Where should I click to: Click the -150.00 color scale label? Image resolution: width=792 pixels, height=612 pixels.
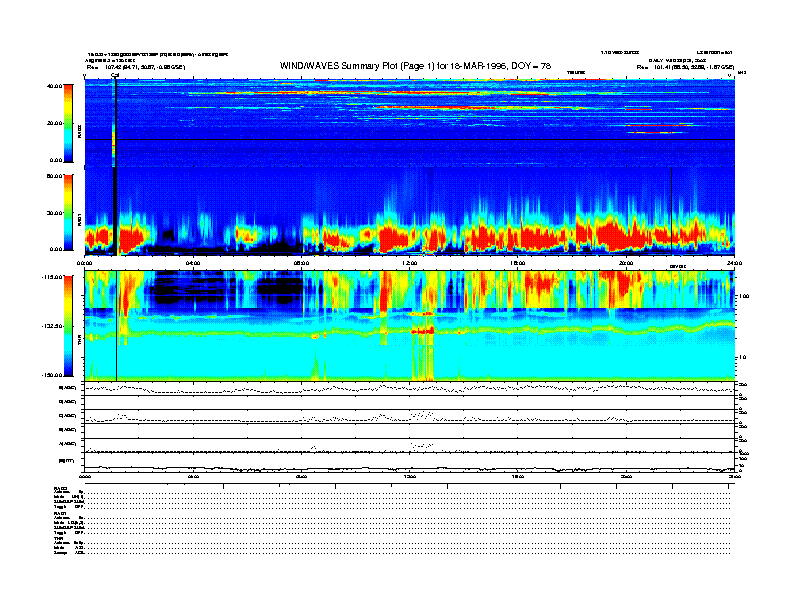pos(52,375)
